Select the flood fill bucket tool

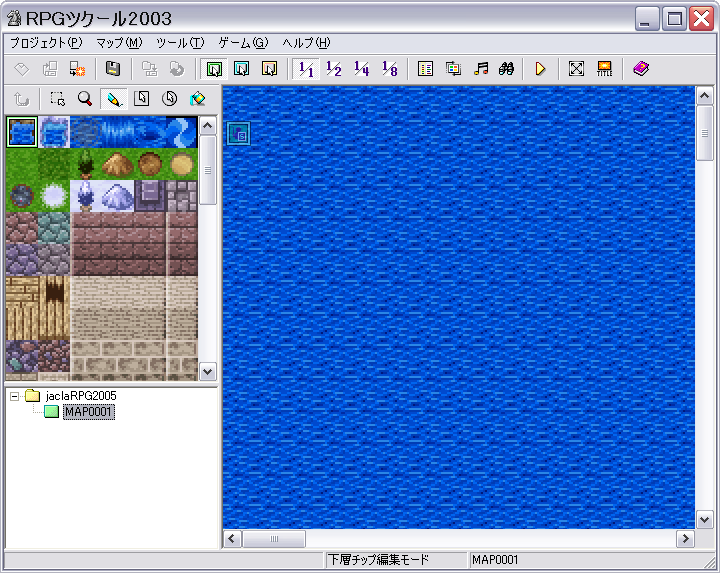coord(197,99)
